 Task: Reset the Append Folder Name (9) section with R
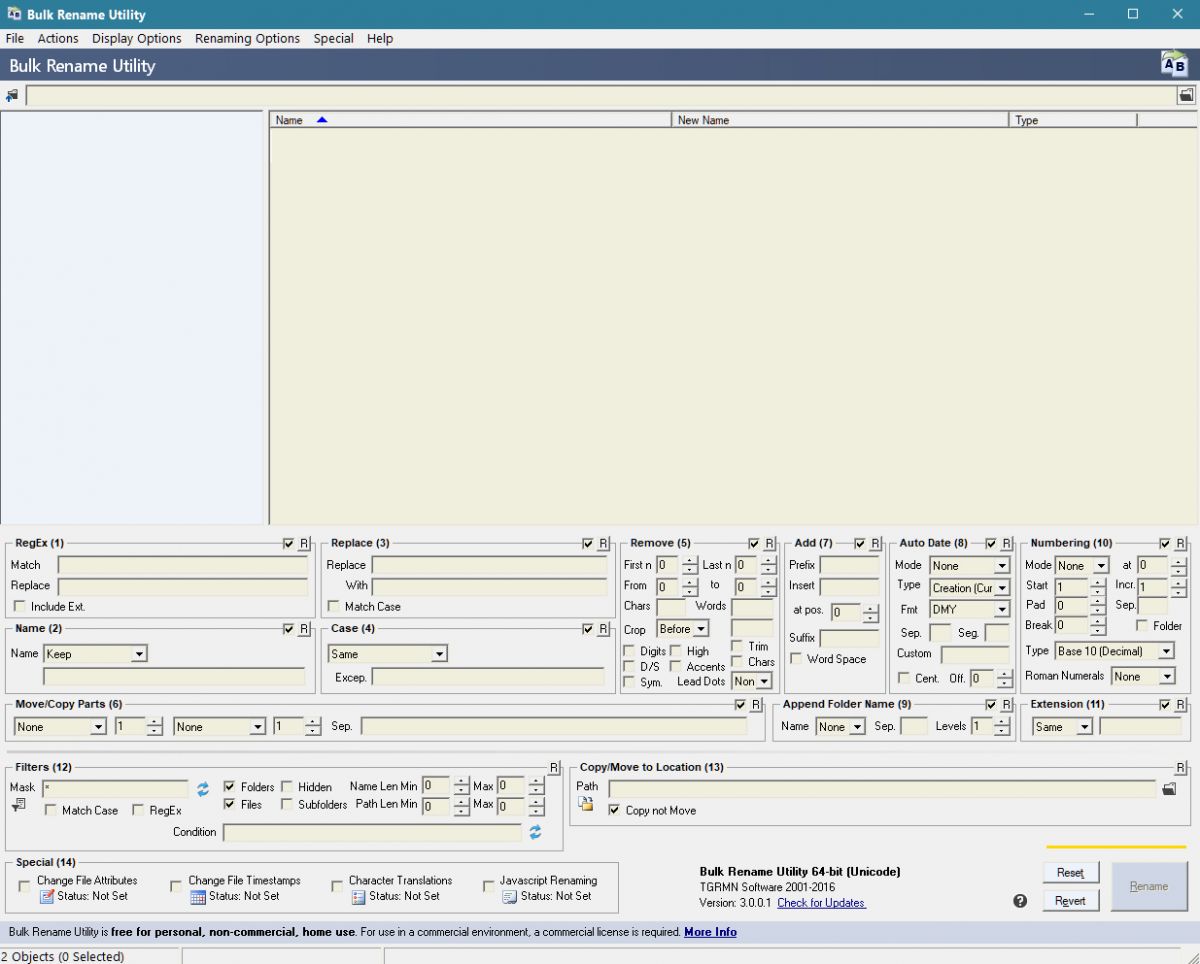point(1006,705)
